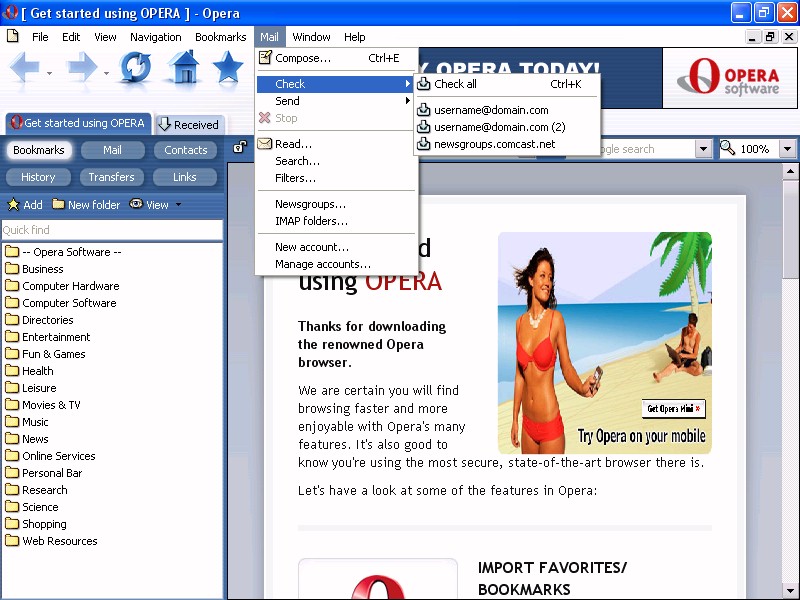This screenshot has width=800, height=600.
Task: Click the Forward arrow navigation icon
Action: point(82,67)
